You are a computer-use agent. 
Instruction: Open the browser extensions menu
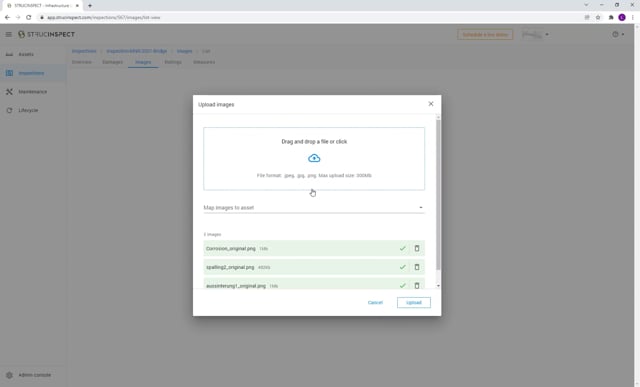tap(611, 17)
